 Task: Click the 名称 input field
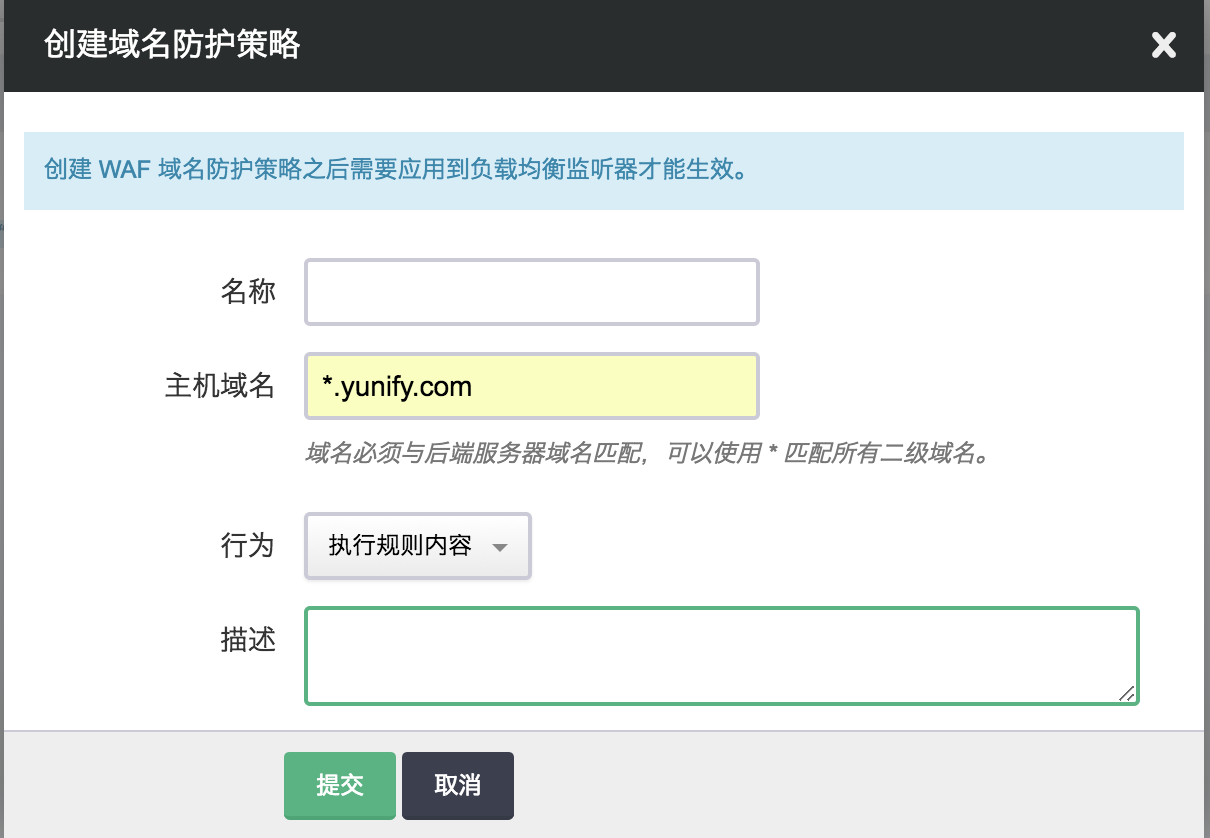[531, 292]
